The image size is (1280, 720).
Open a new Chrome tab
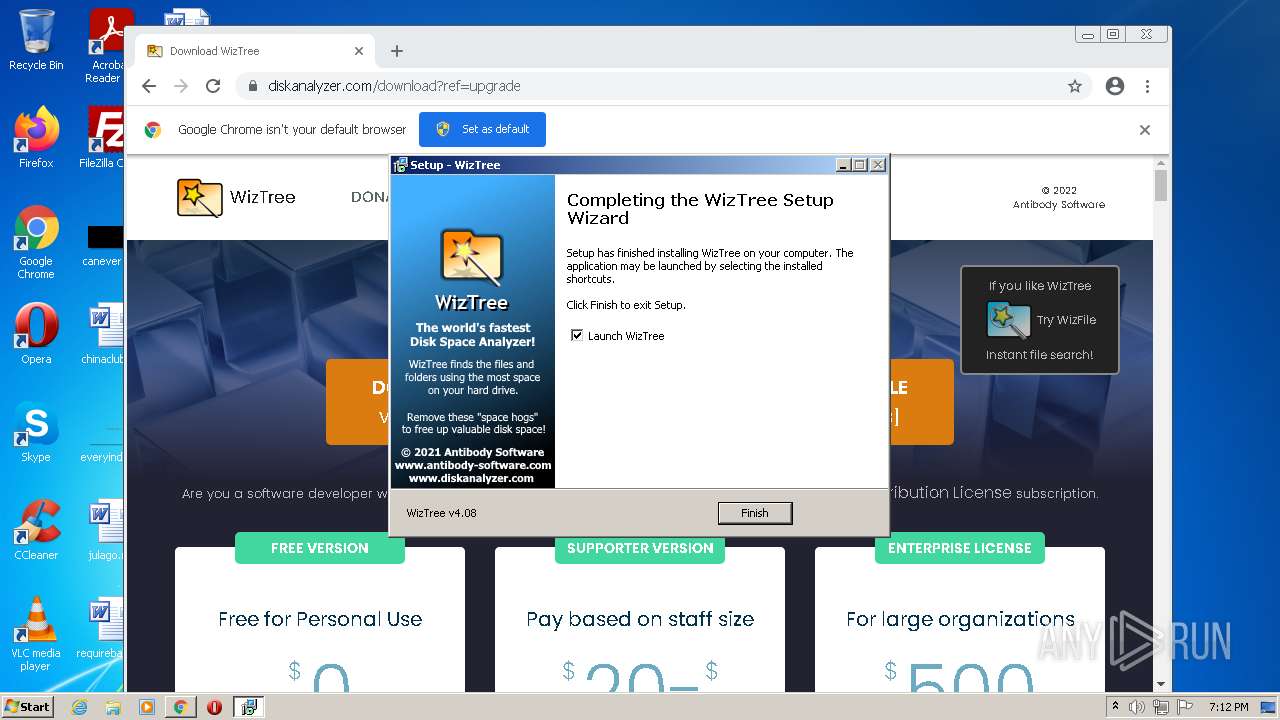397,51
